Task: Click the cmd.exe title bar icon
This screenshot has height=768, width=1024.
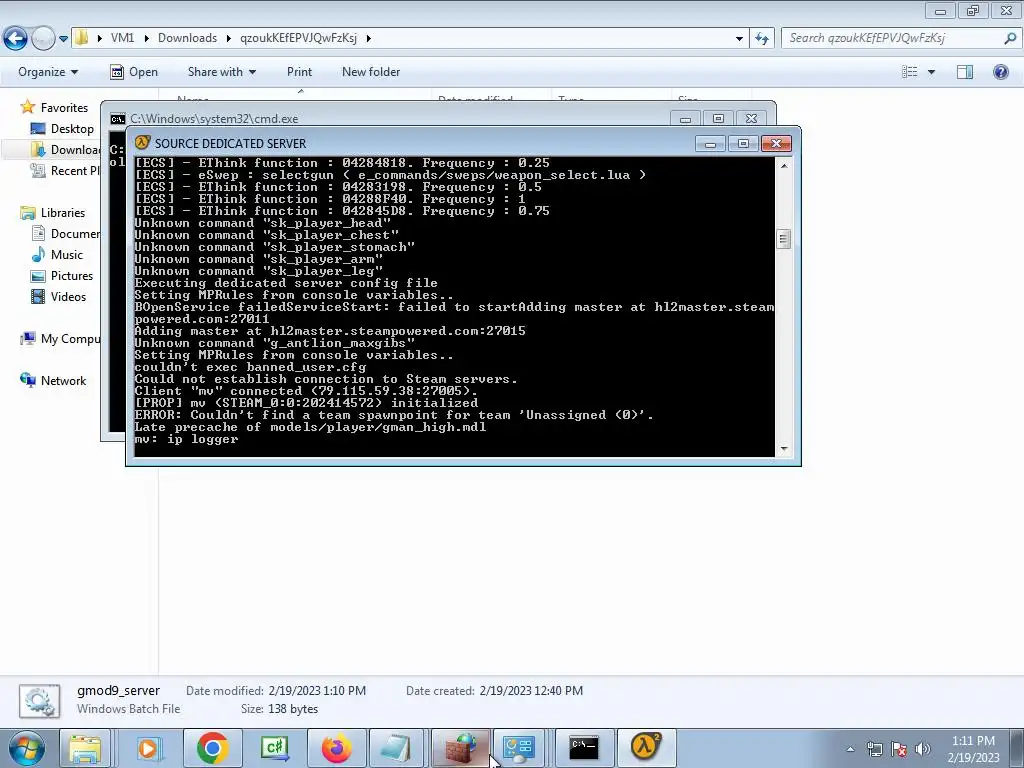Action: (118, 119)
